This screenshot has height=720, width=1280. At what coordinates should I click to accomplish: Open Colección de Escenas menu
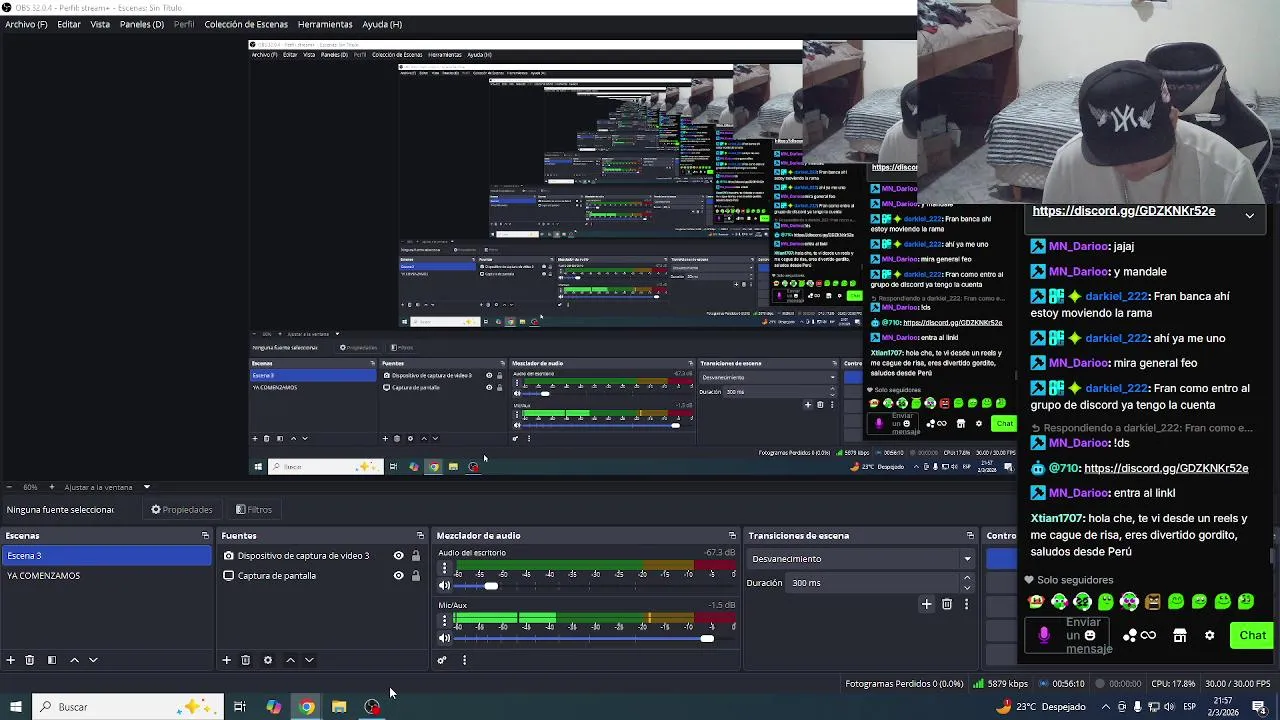coord(246,24)
